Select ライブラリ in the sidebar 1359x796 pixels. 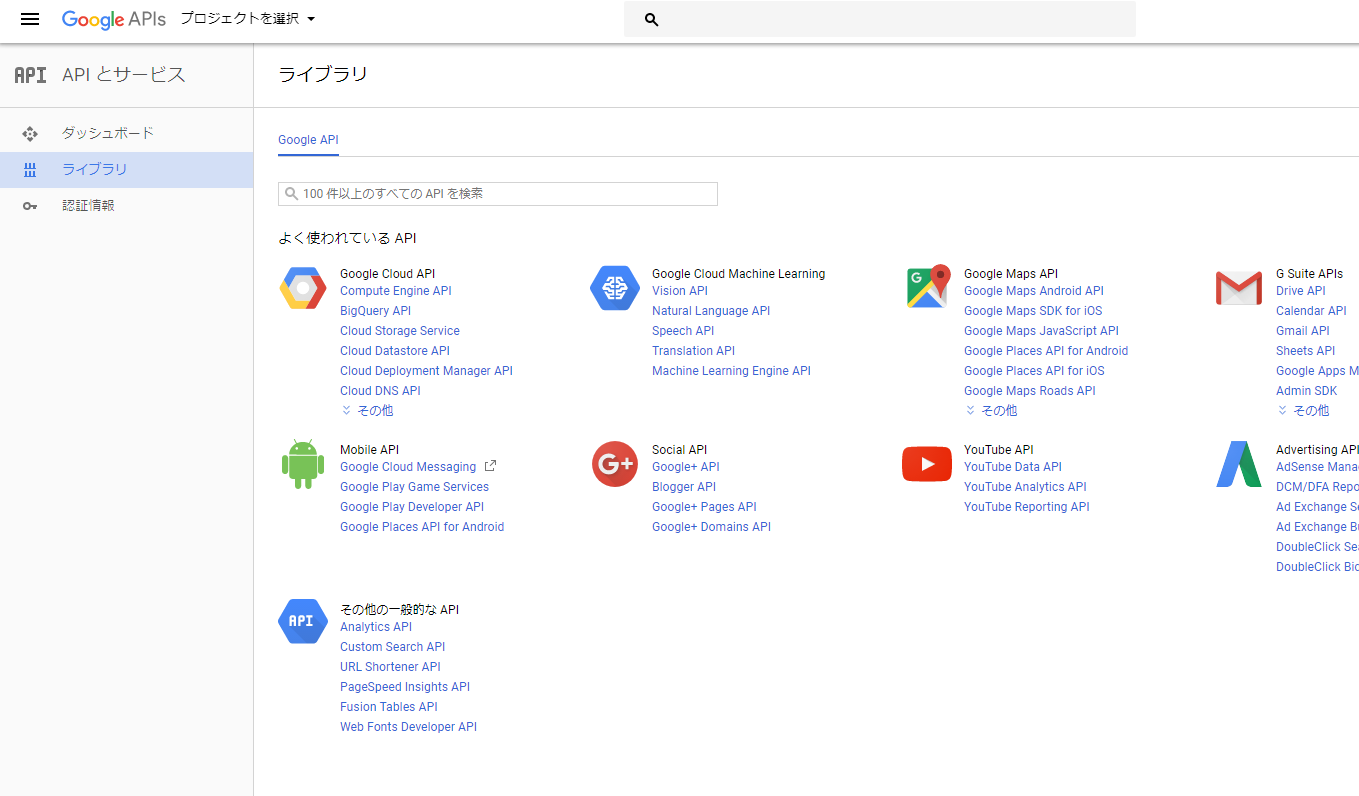[x=126, y=170]
